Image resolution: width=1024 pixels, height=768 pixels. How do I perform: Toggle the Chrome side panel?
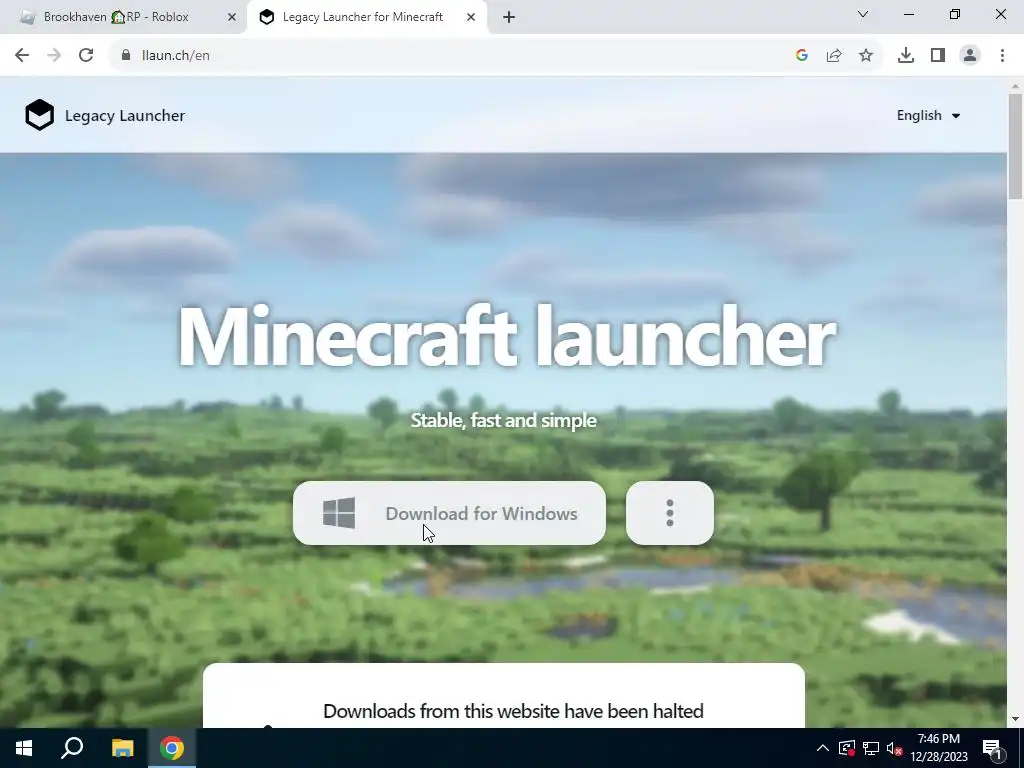[938, 56]
